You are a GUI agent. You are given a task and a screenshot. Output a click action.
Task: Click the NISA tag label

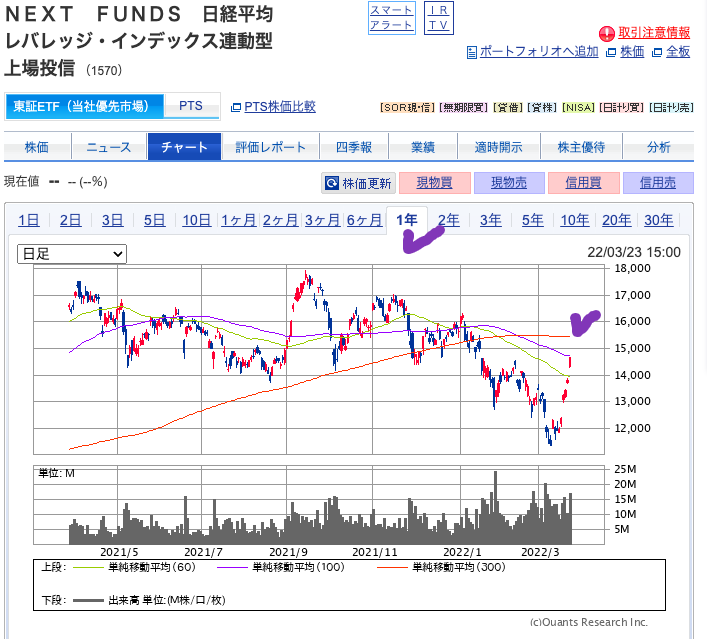[578, 108]
